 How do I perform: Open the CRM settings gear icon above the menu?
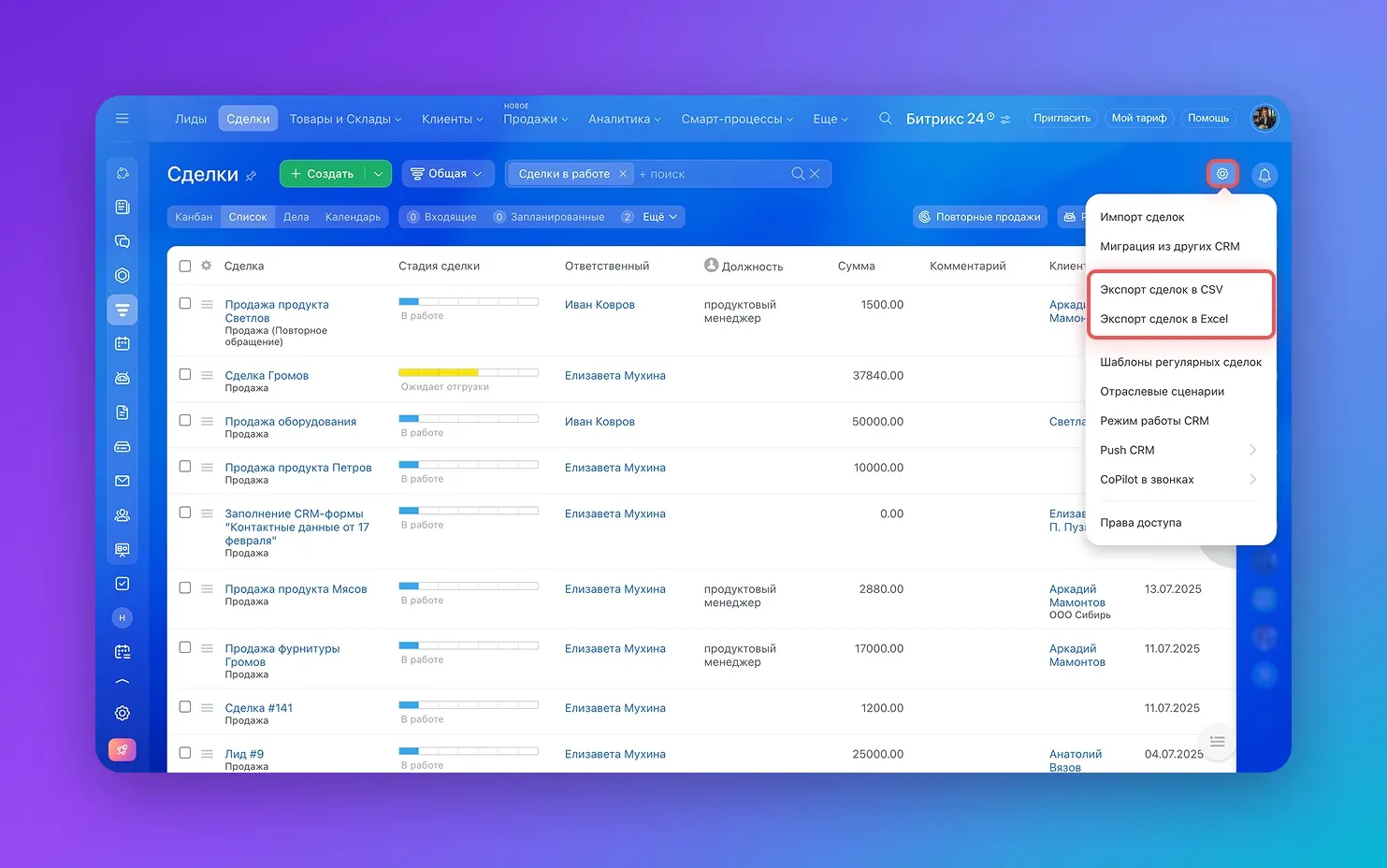pyautogui.click(x=1222, y=174)
